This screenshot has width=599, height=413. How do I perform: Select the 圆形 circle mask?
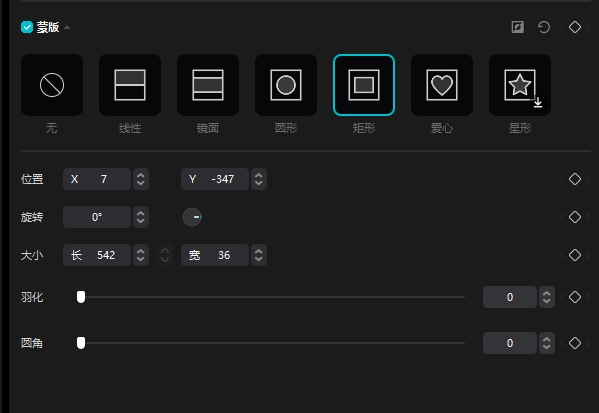286,85
